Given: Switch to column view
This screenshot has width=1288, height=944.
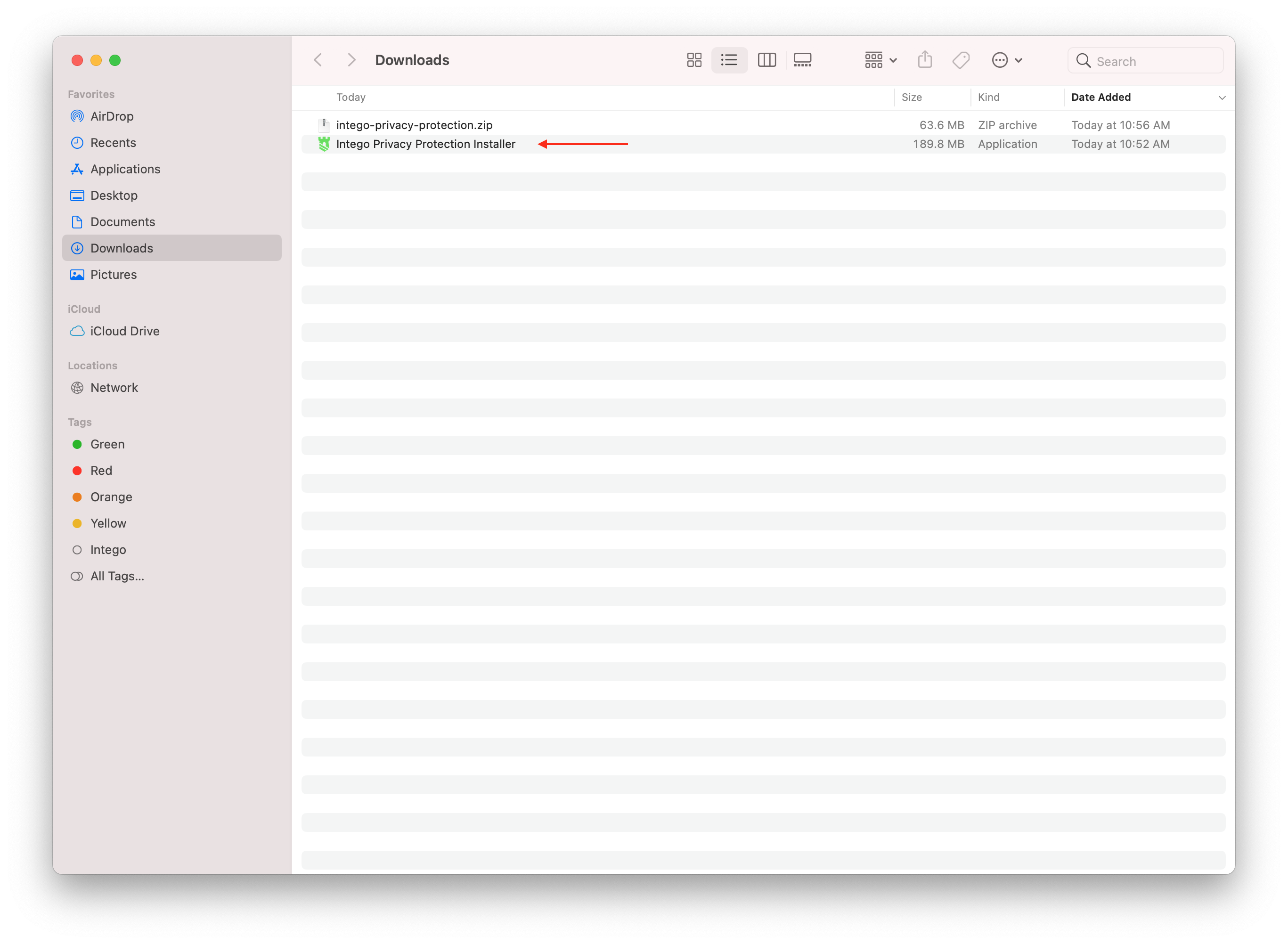Looking at the screenshot, I should [766, 60].
